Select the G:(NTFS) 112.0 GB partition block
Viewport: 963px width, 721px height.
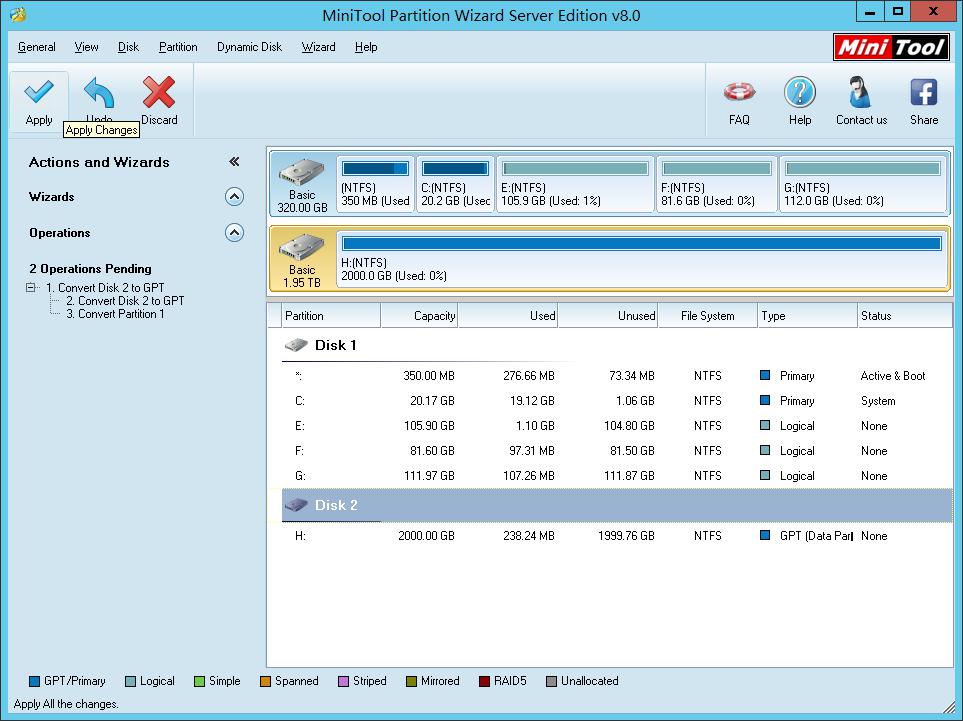[x=862, y=184]
